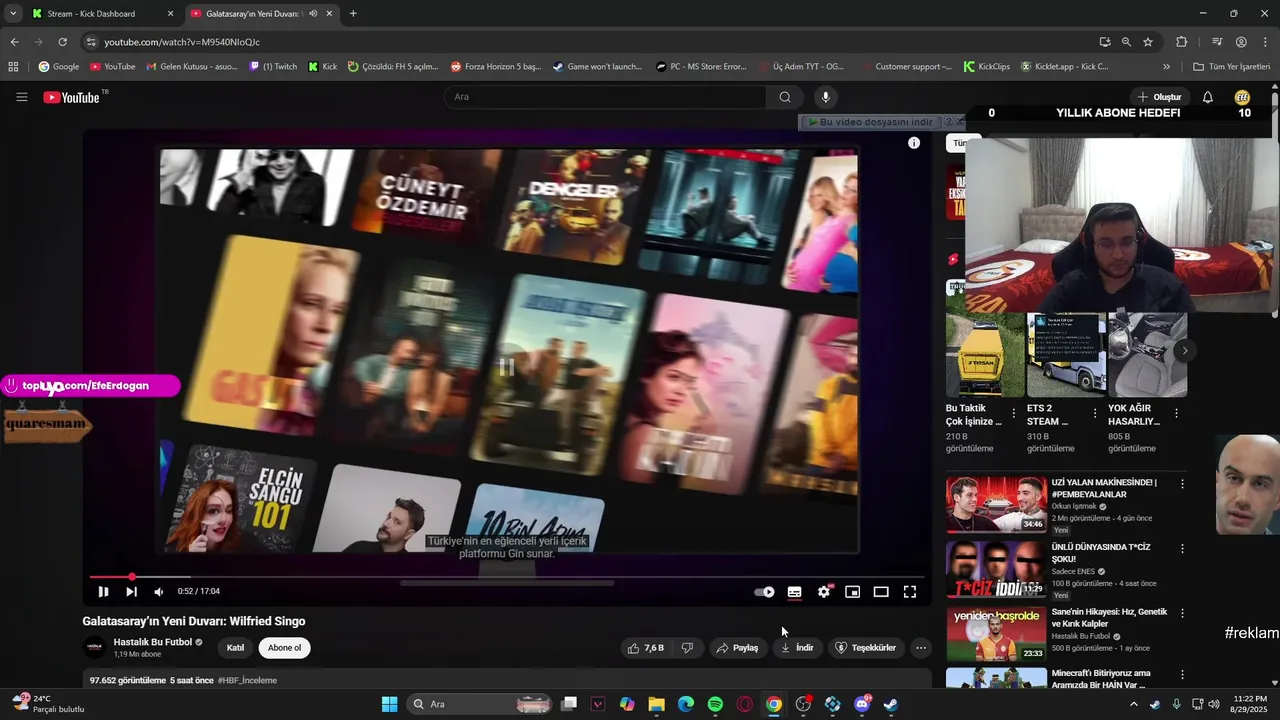Focus the YouTube search box
This screenshot has height=720, width=1280.
605,97
